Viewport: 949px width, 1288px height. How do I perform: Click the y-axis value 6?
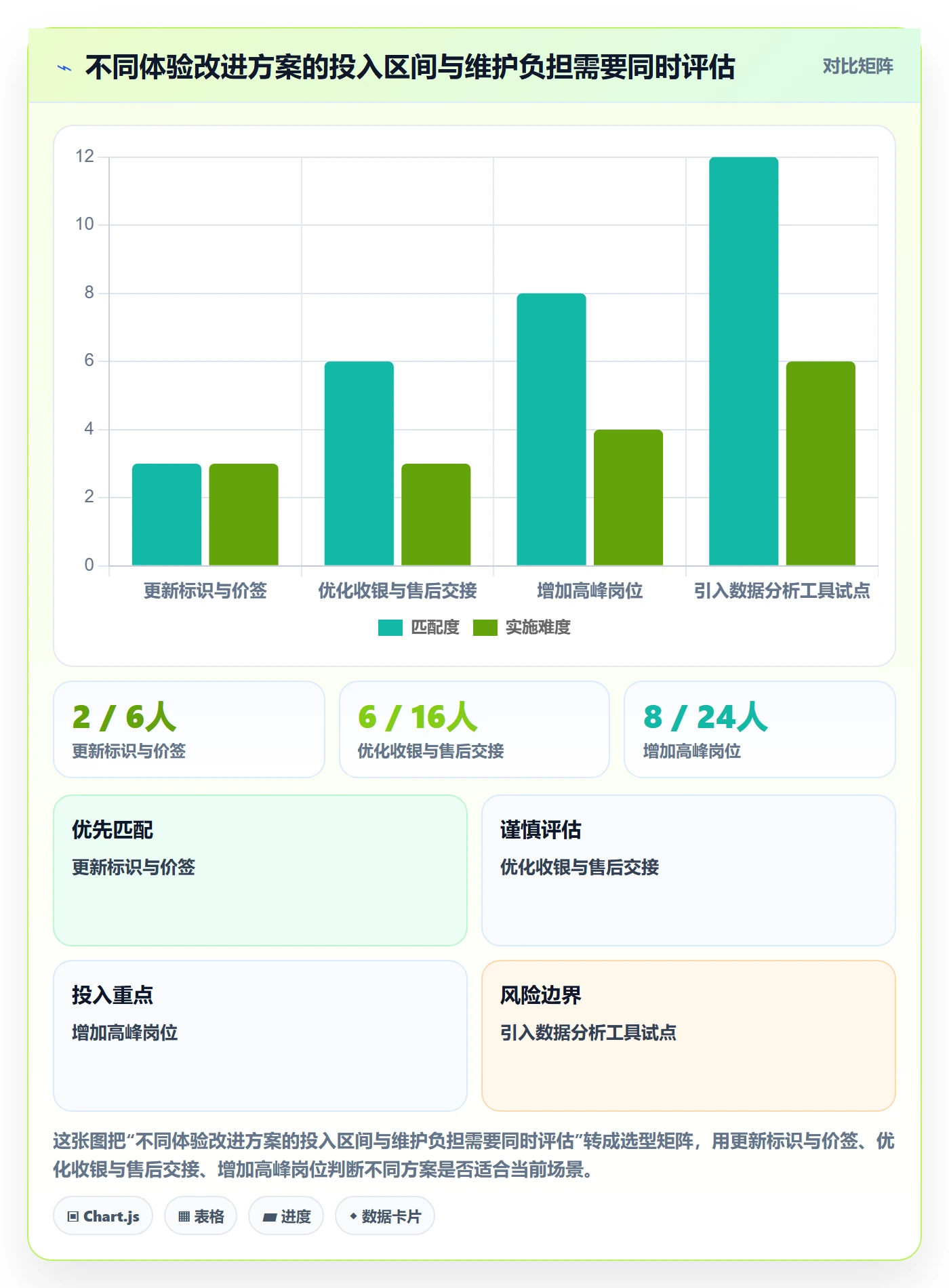(x=89, y=361)
